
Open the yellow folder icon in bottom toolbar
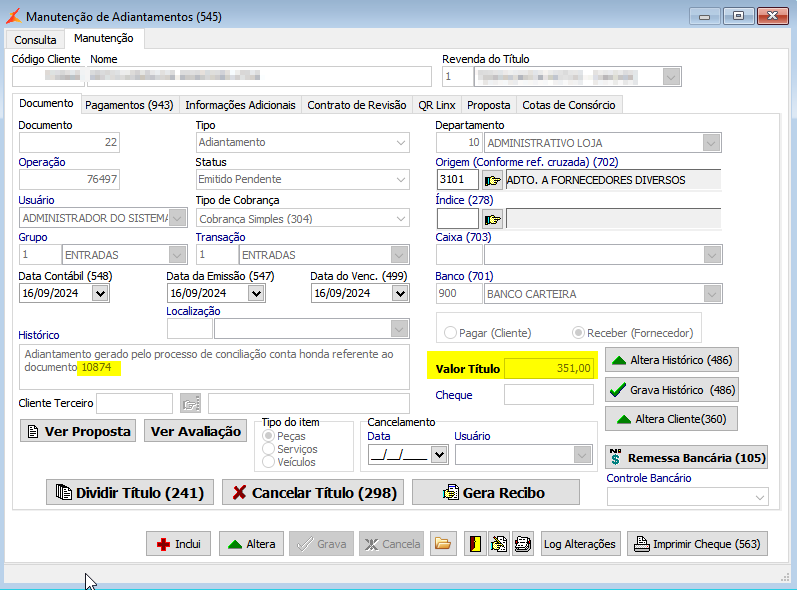[x=443, y=544]
